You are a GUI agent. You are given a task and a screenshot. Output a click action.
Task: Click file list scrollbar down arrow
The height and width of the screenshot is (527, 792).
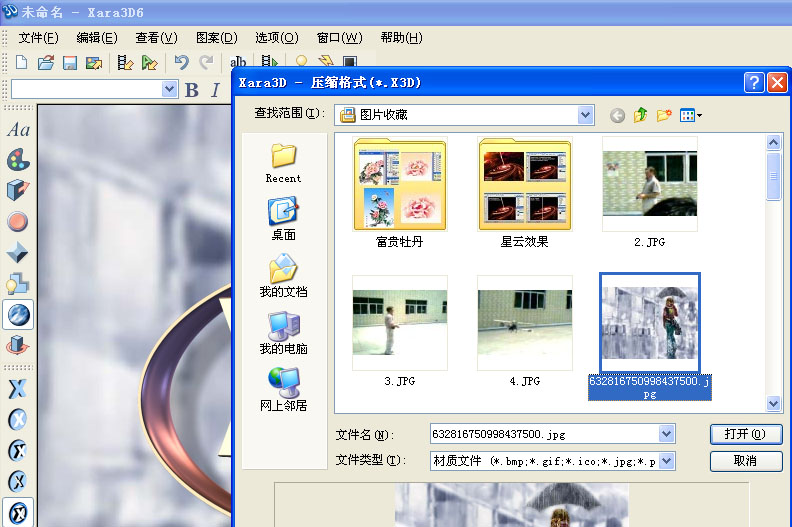pos(773,403)
